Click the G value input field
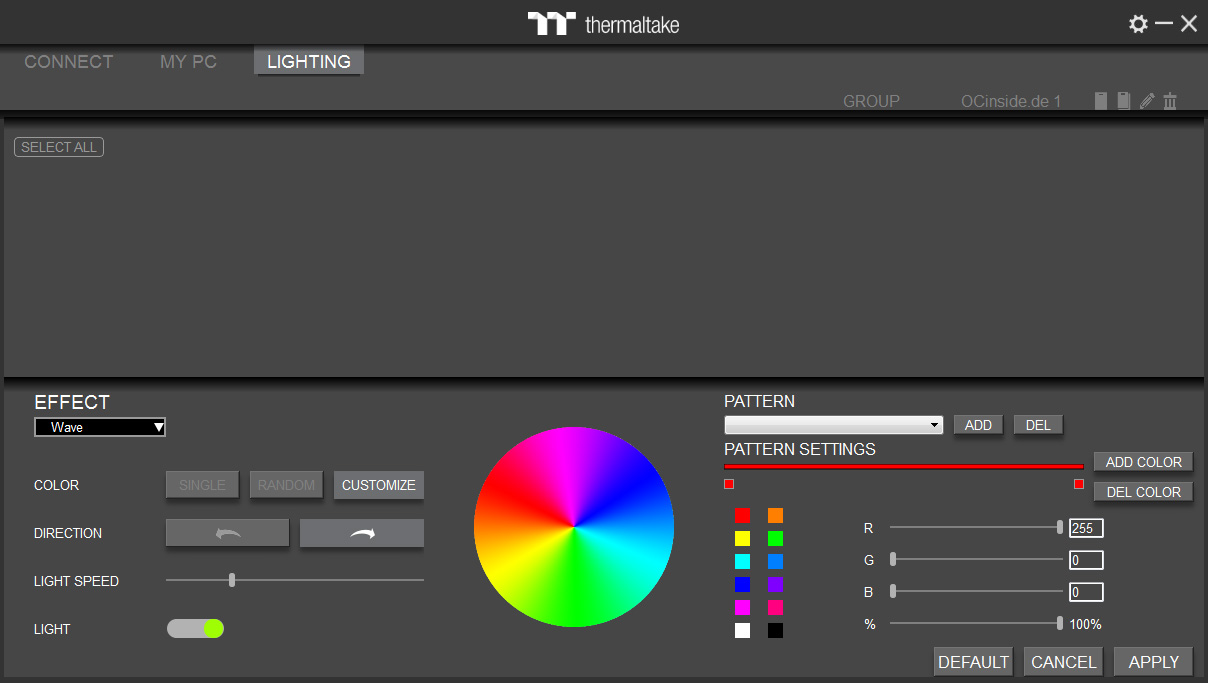The image size is (1208, 683). point(1085,560)
